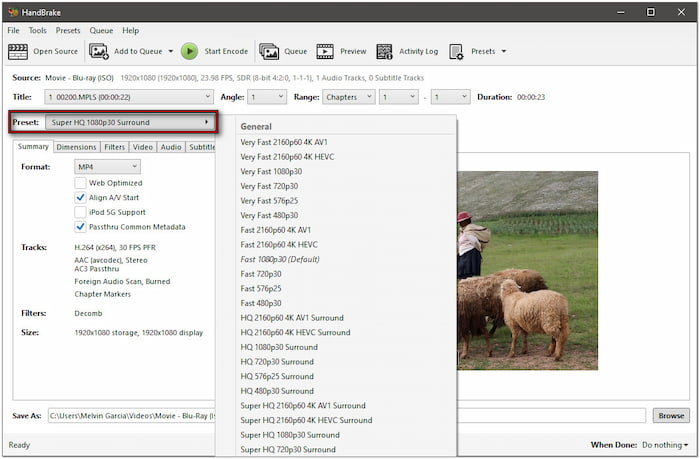Open the Range Chapters dropdown
The width and height of the screenshot is (700, 459).
(349, 97)
